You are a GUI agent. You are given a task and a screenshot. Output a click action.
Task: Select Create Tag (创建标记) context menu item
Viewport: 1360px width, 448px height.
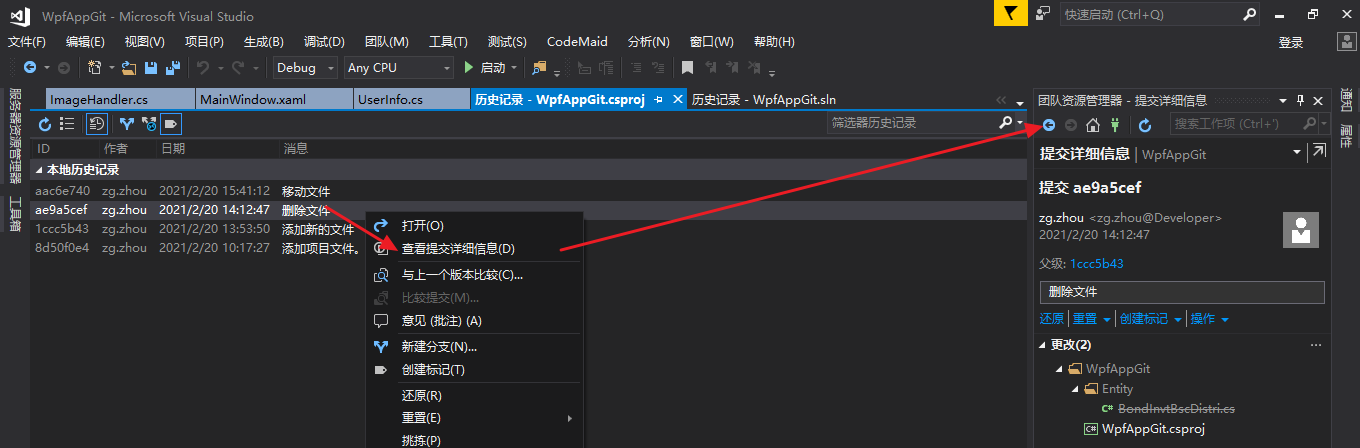click(x=474, y=370)
